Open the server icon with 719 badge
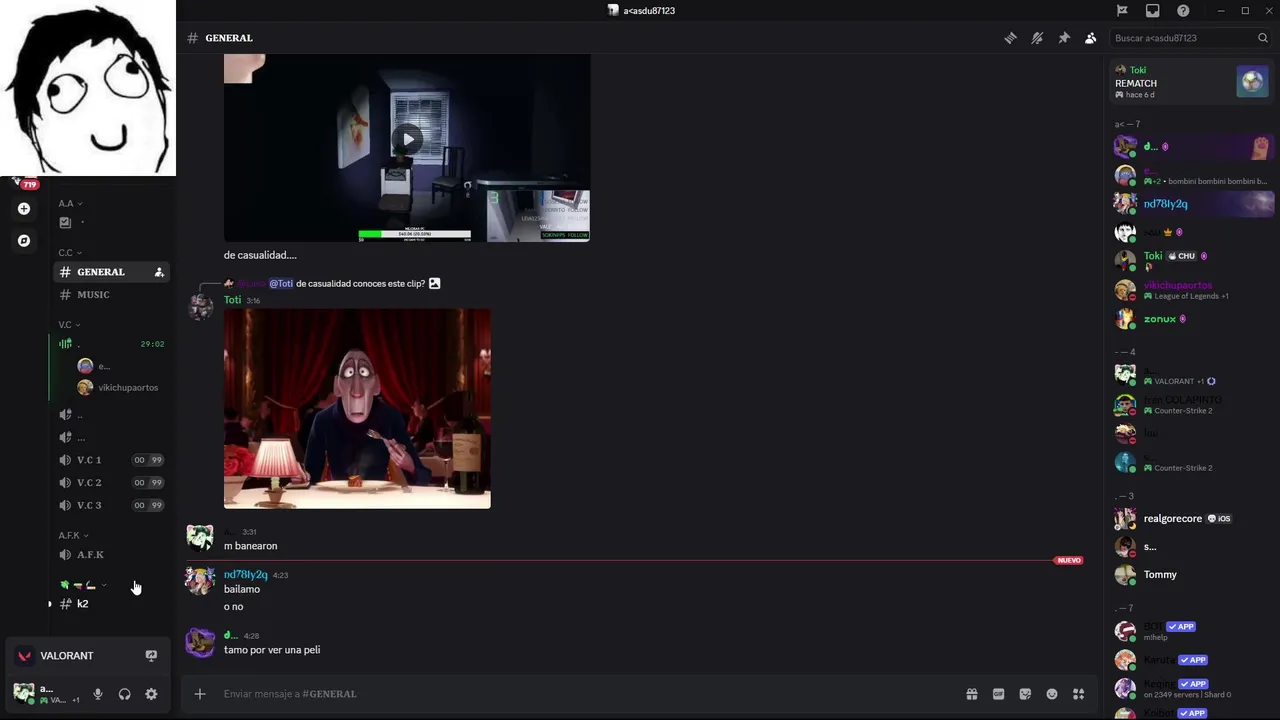The width and height of the screenshot is (1280, 720). 24,180
